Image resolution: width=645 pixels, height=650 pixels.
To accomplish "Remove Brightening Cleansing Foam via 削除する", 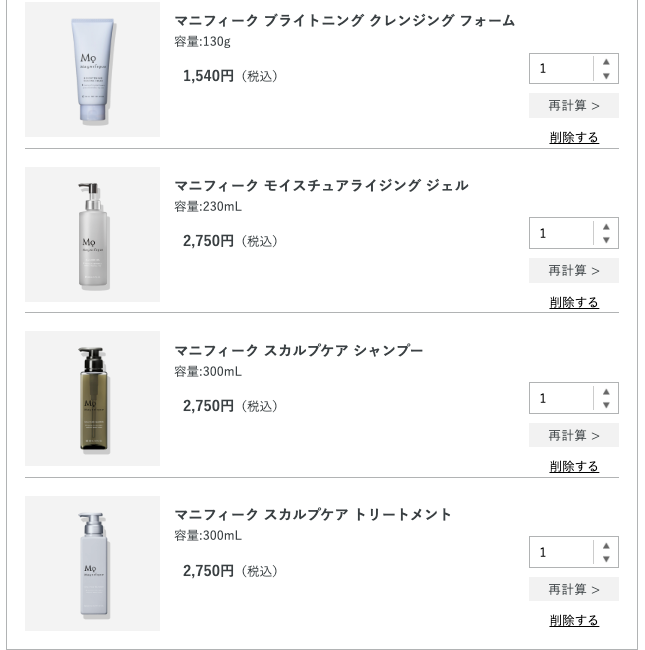I will pos(574,138).
